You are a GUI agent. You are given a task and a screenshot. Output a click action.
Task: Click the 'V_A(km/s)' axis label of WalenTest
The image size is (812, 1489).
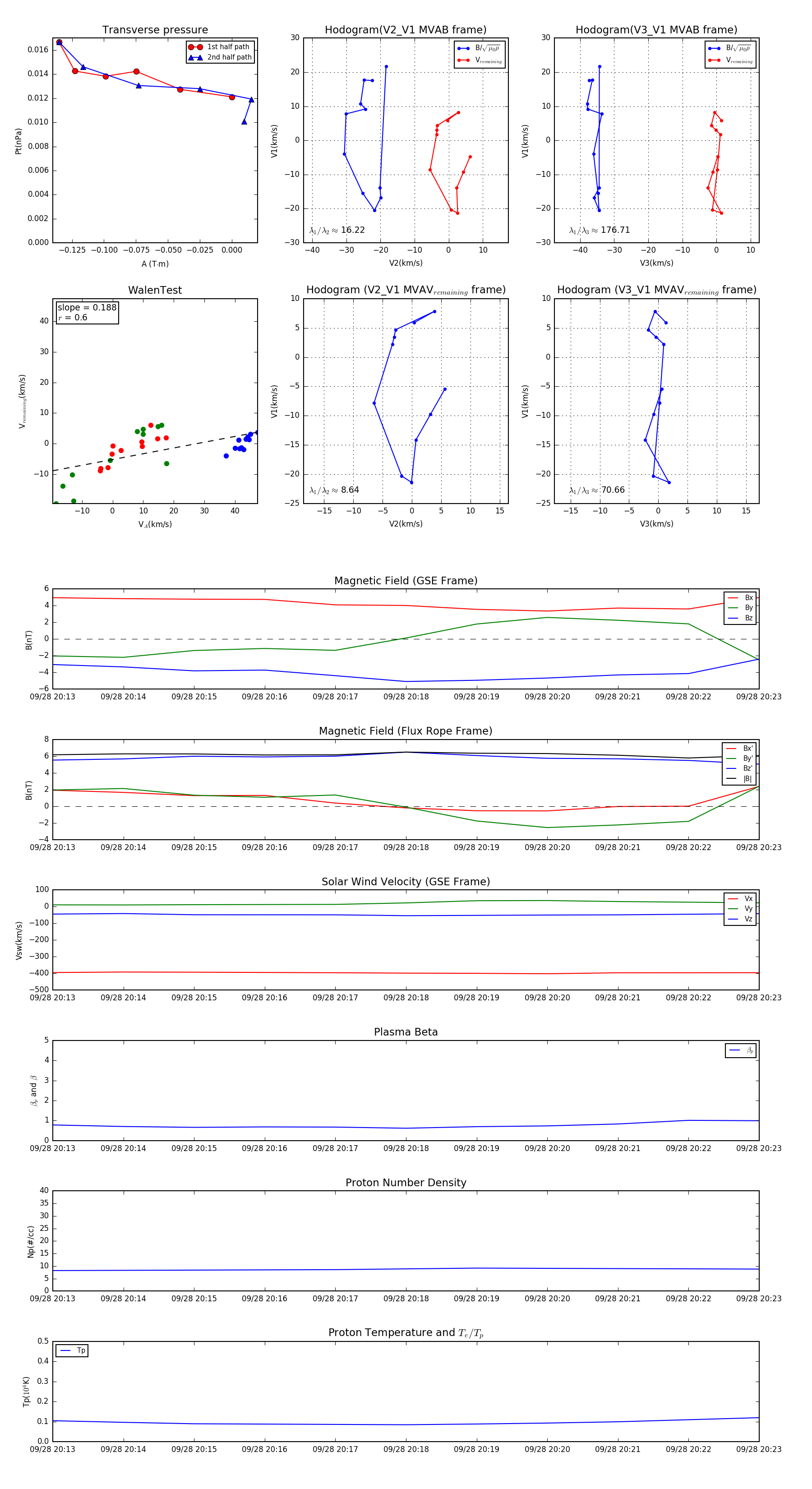tap(155, 524)
